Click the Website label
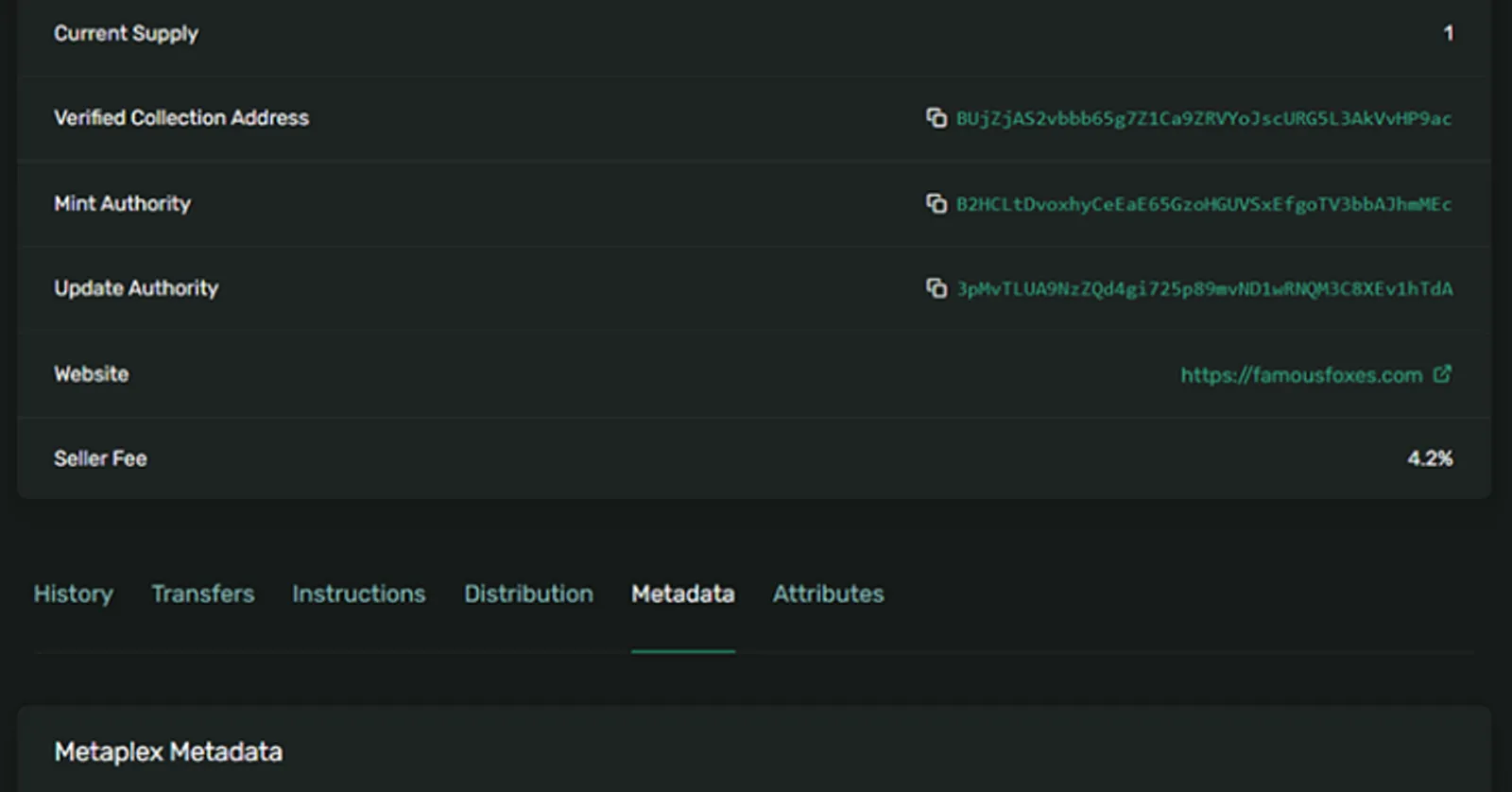The width and height of the screenshot is (1512, 792). click(92, 374)
